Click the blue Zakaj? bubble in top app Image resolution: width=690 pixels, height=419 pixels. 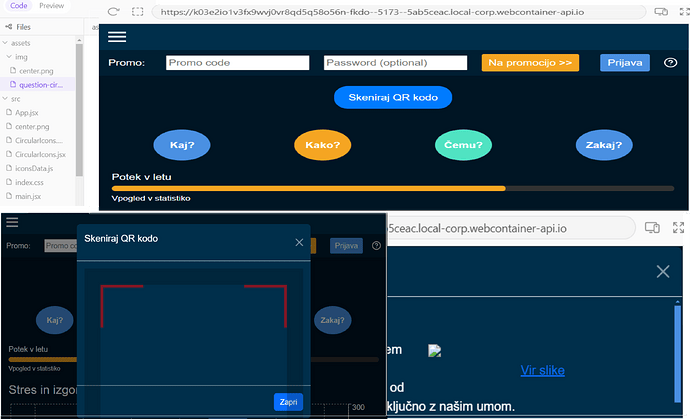pyautogui.click(x=604, y=145)
